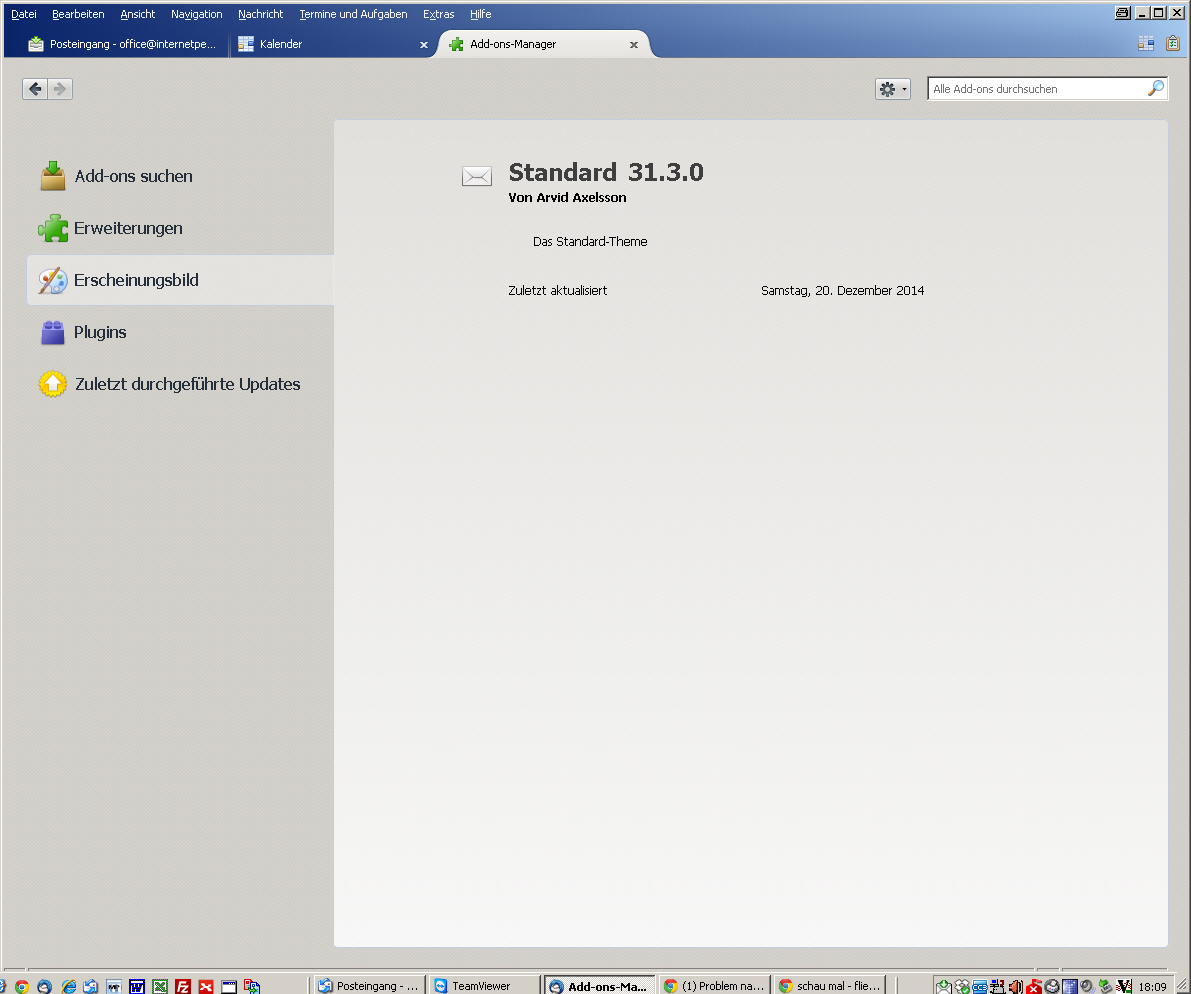
Task: Click the forward arrow navigation button
Action: [60, 89]
